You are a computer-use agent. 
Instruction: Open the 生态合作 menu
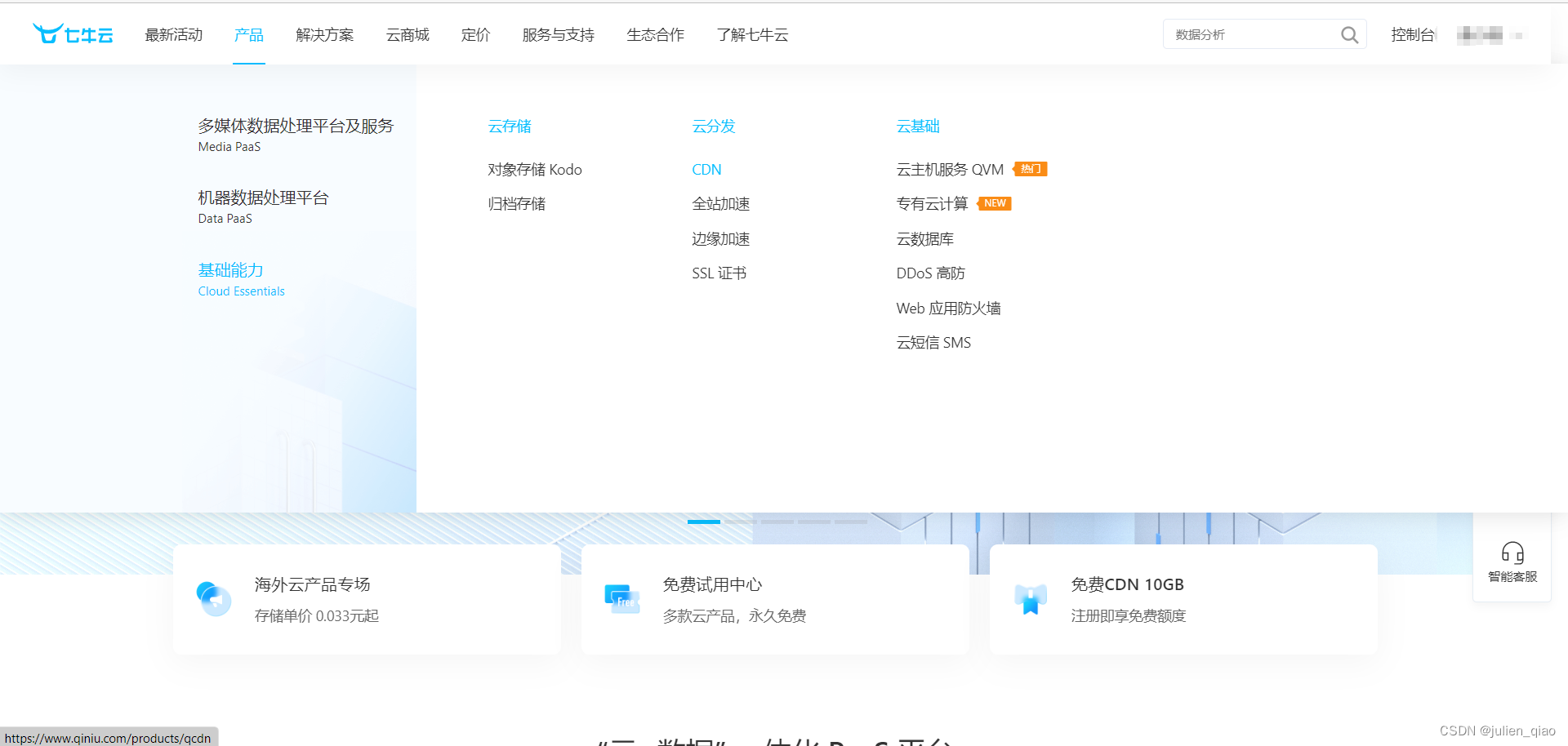click(x=656, y=34)
